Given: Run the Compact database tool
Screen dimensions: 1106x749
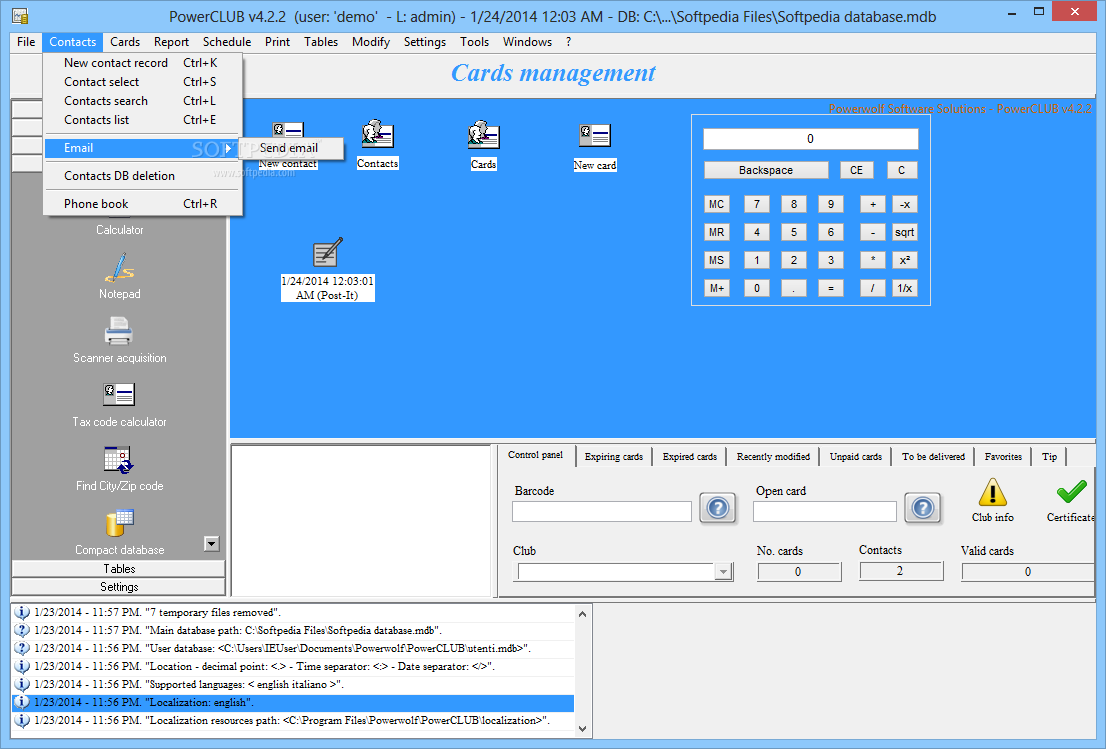Looking at the screenshot, I should tap(119, 524).
